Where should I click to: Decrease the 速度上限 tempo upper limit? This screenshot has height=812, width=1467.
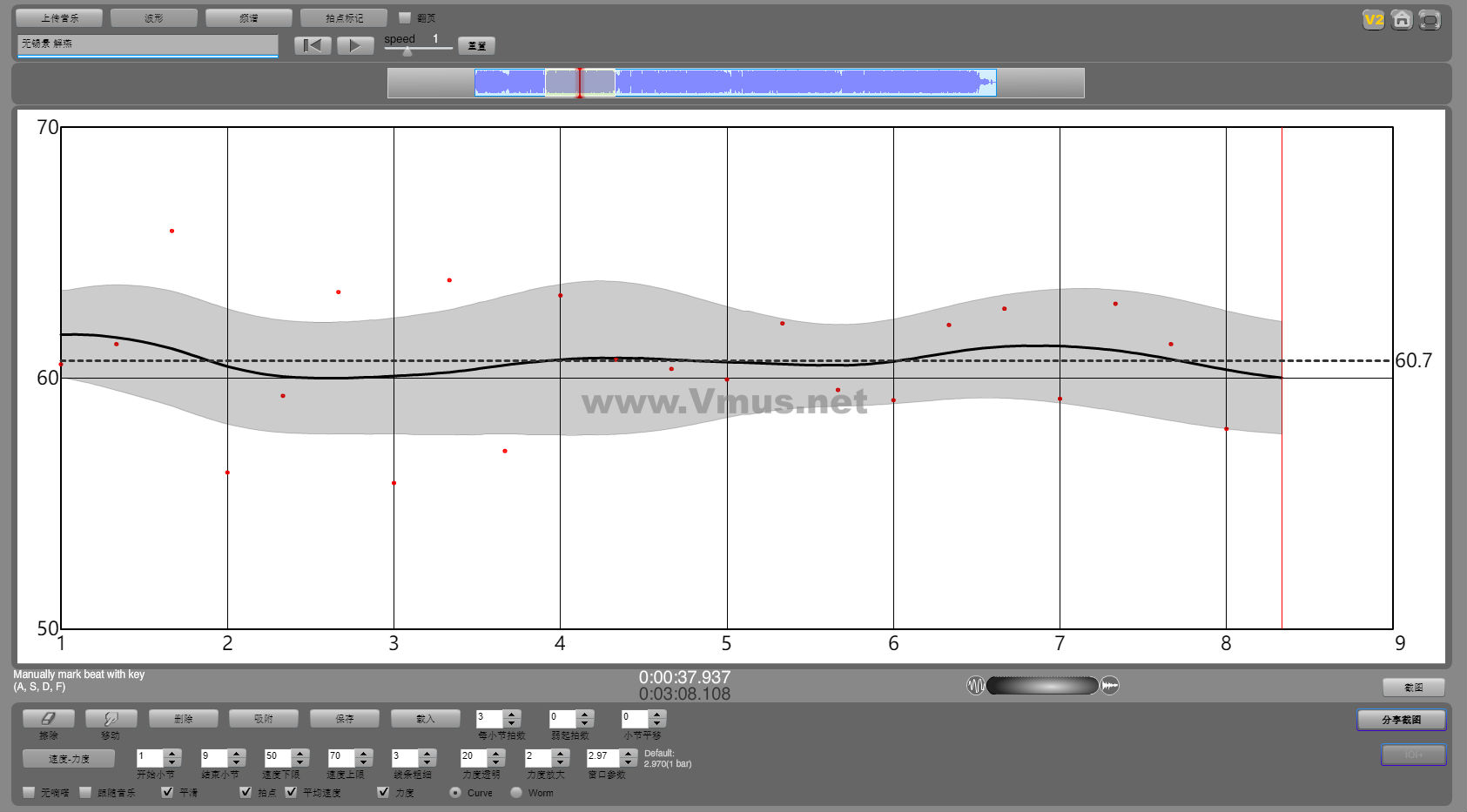364,762
